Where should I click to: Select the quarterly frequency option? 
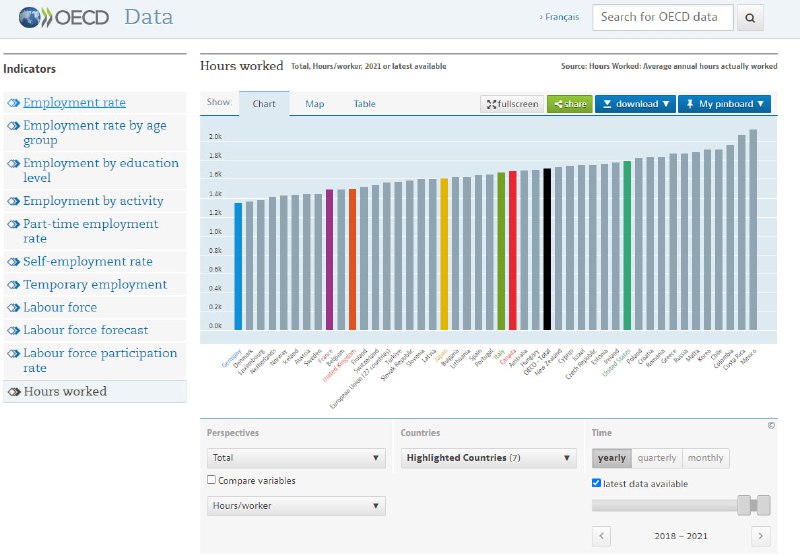[x=657, y=458]
